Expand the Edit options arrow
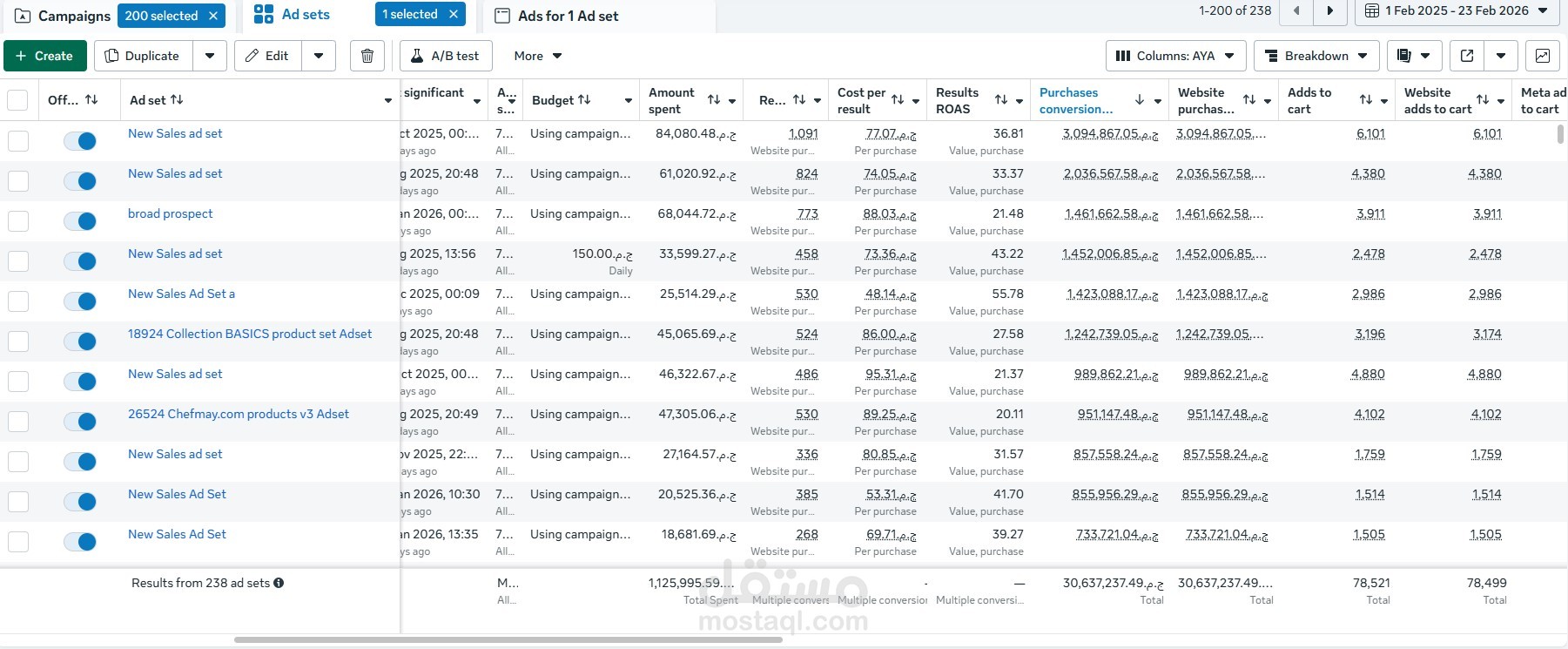Viewport: 1568px width, 649px height. coord(319,56)
